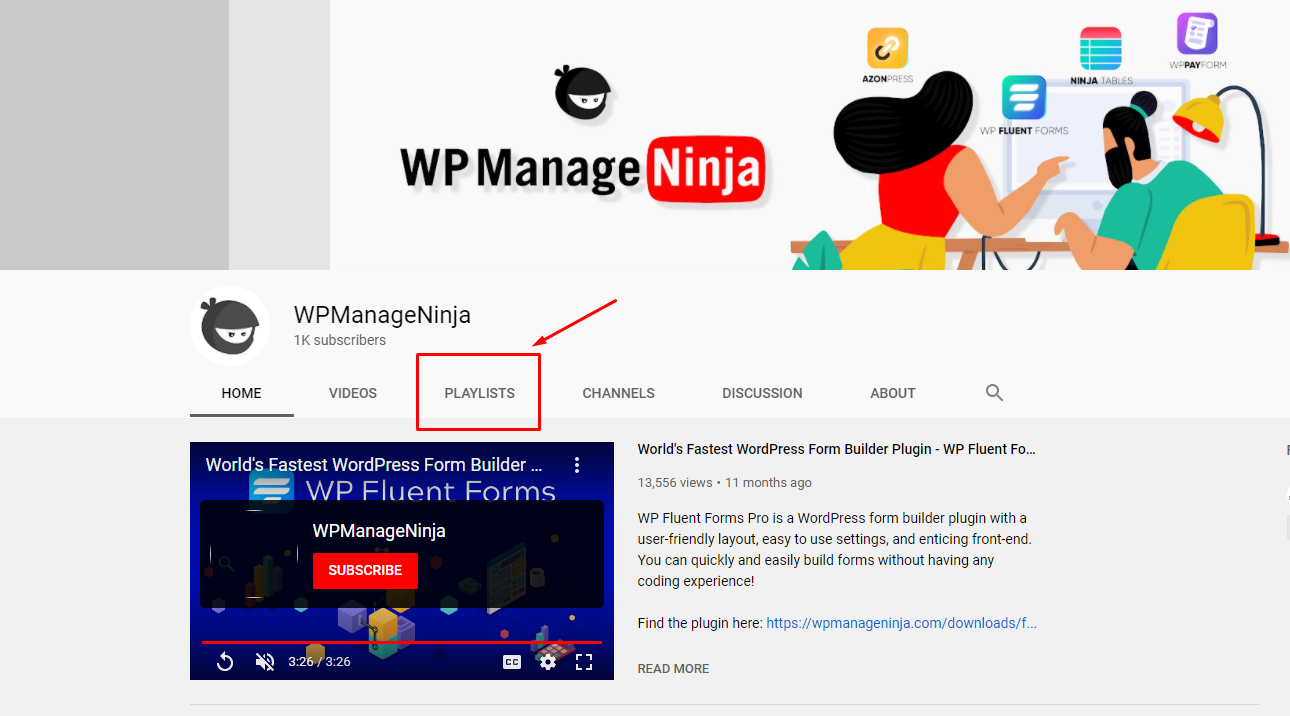The height and width of the screenshot is (716, 1290).
Task: Open the wpmanageninja.com downloads link
Action: 902,623
